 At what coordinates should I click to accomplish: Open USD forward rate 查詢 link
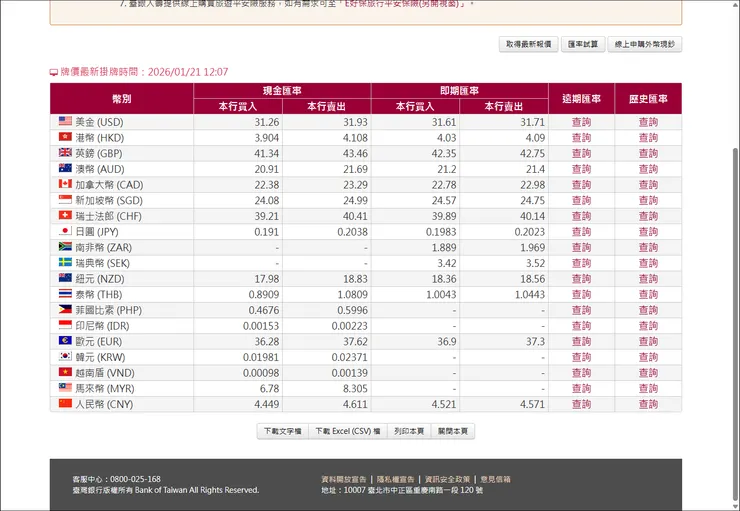tap(581, 122)
